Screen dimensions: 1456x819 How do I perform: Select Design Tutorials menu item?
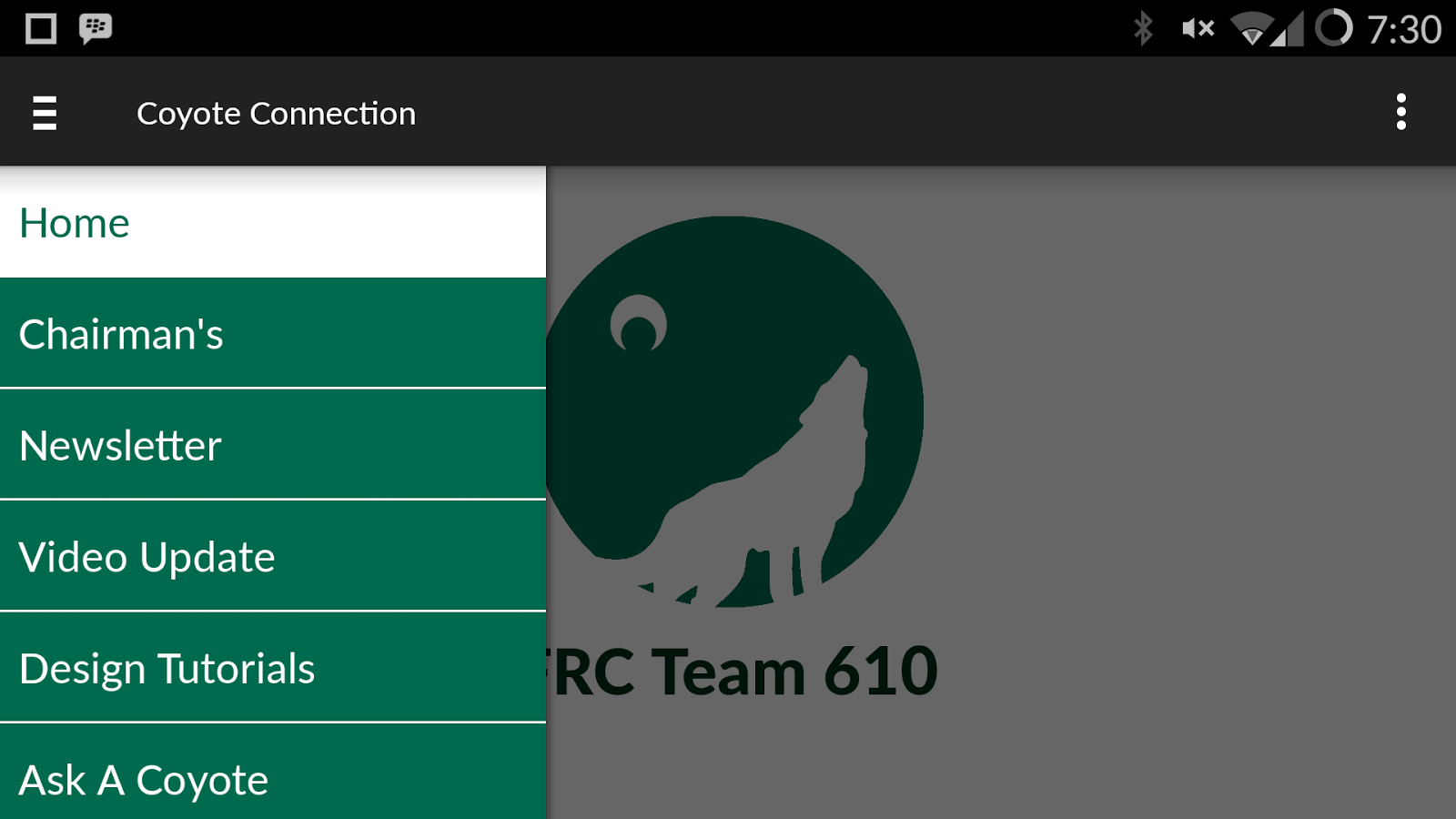coord(273,667)
